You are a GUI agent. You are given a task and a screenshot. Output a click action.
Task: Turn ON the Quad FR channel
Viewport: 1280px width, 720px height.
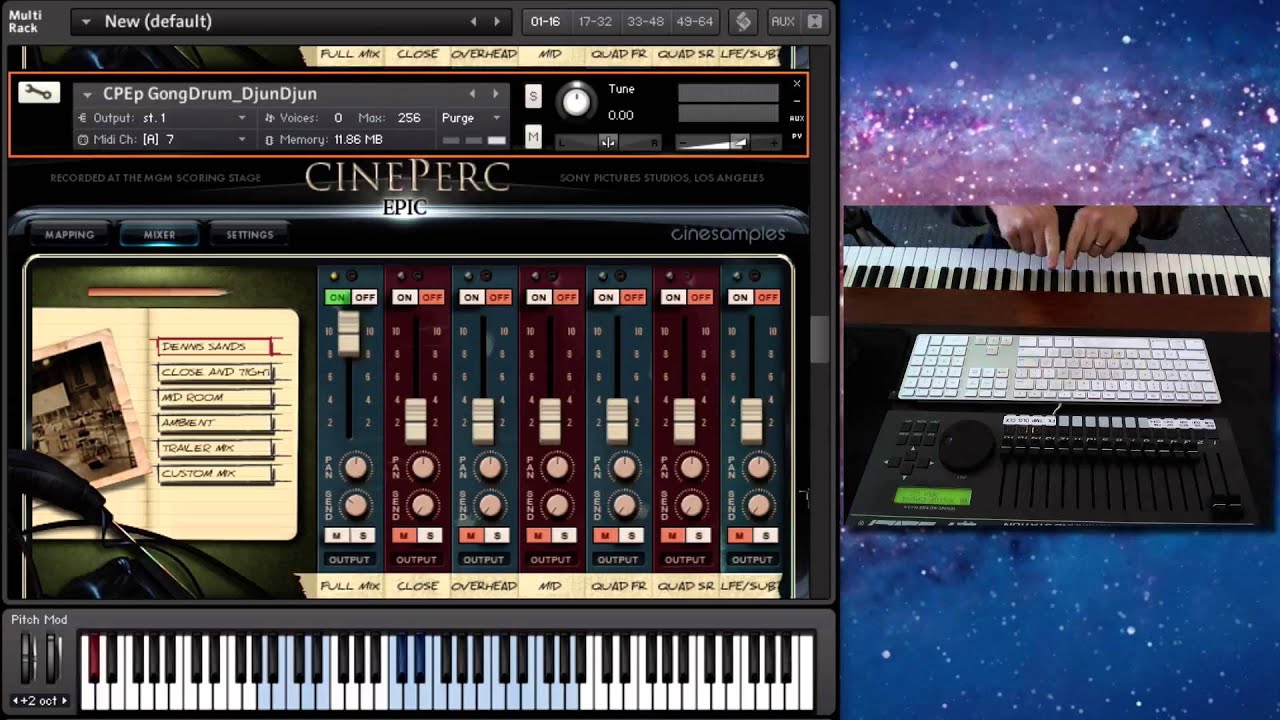click(605, 297)
